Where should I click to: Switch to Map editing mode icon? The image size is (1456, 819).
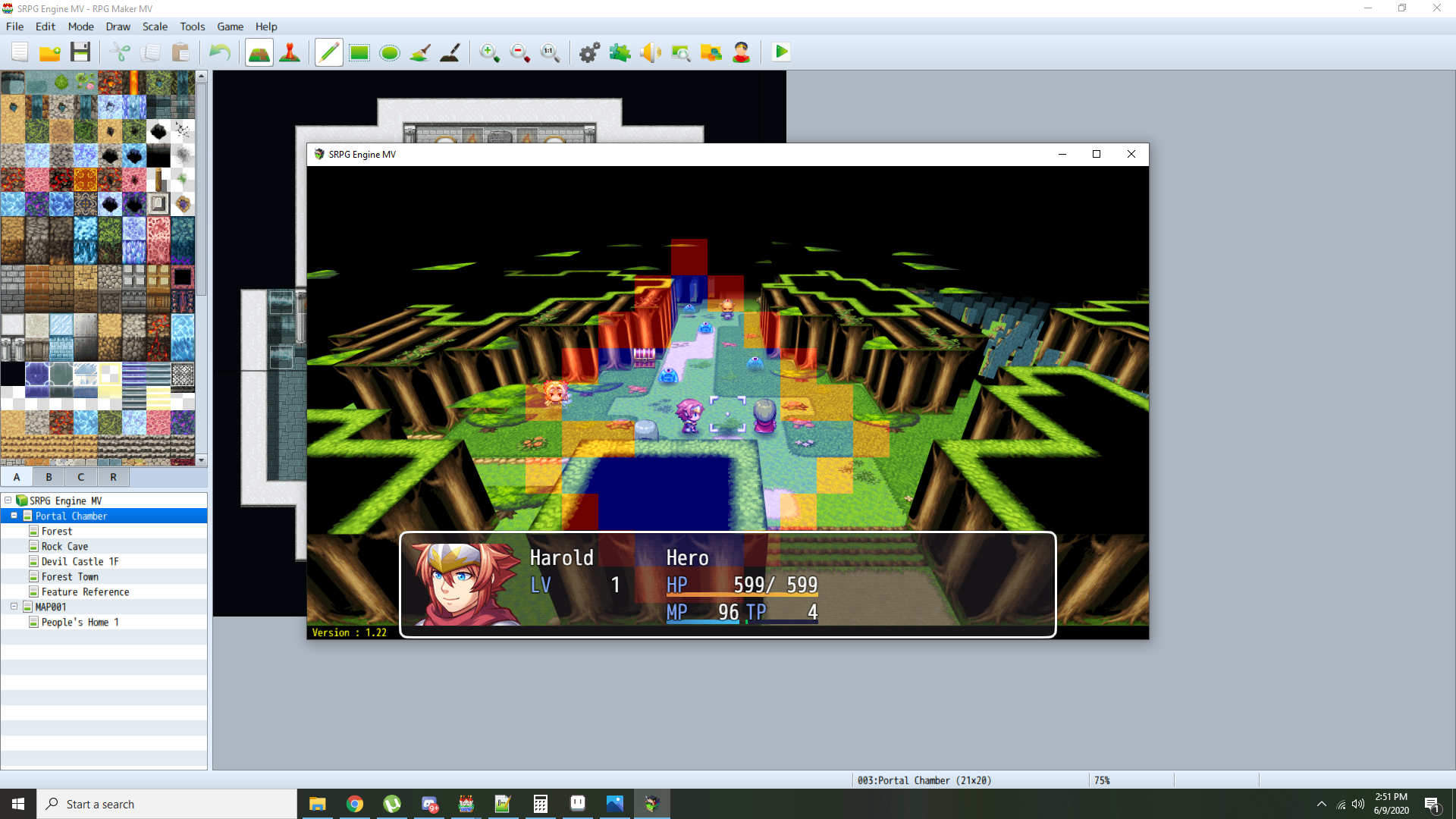point(259,52)
